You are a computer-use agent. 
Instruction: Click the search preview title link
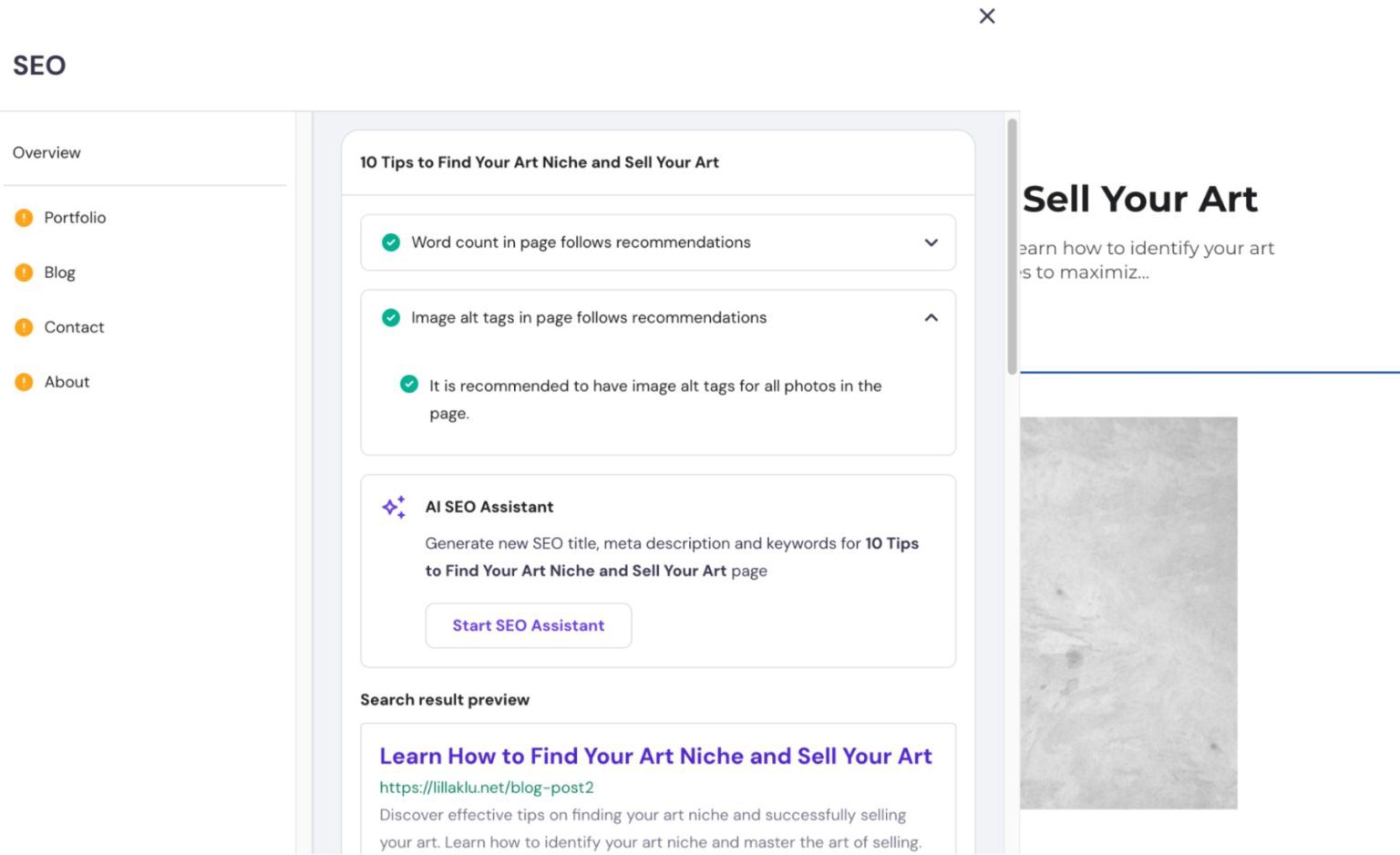click(x=655, y=756)
